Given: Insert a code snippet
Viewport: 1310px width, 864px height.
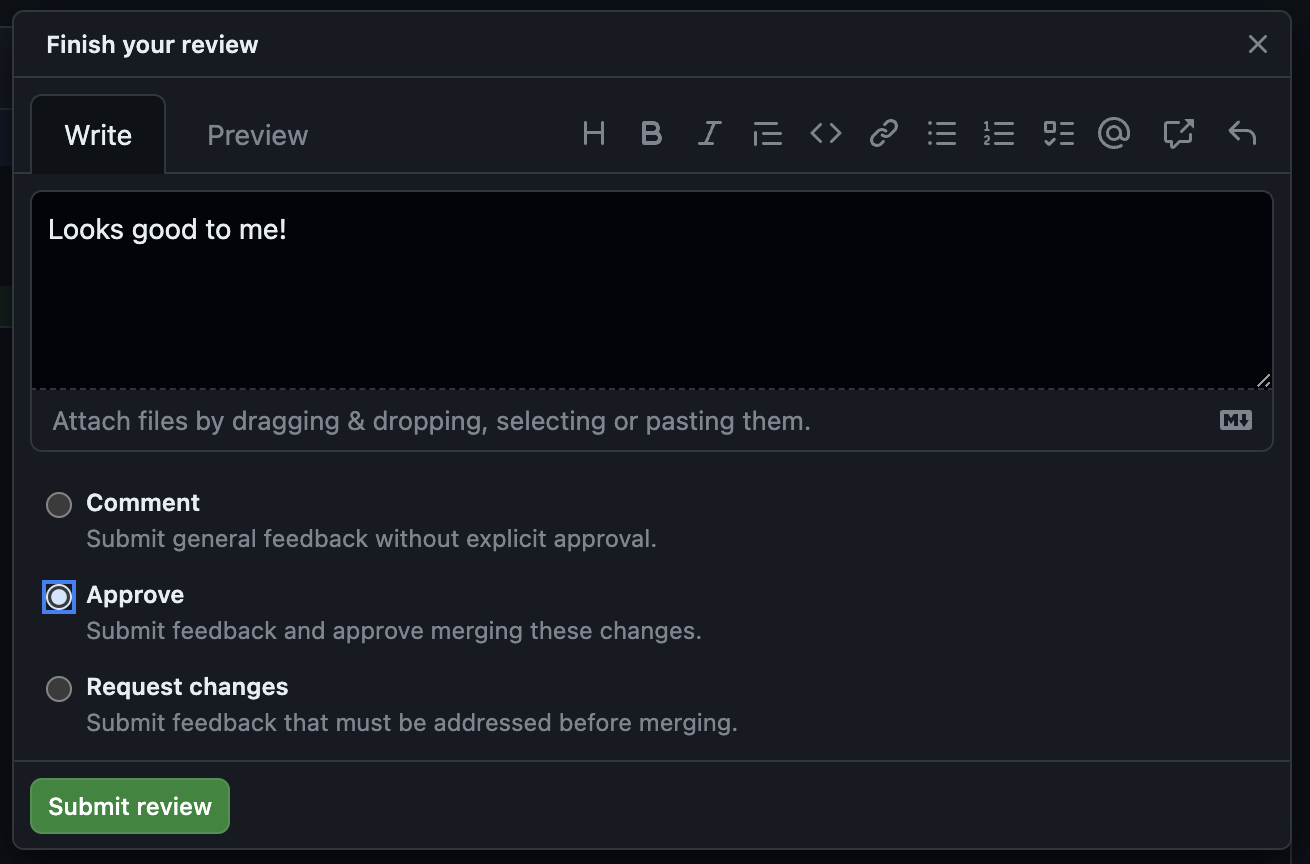Looking at the screenshot, I should click(825, 133).
